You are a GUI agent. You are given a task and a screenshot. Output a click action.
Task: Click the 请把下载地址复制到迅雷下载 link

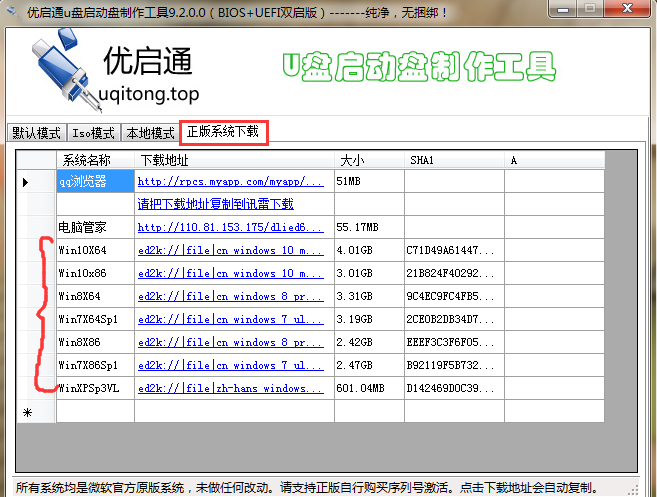pyautogui.click(x=215, y=204)
